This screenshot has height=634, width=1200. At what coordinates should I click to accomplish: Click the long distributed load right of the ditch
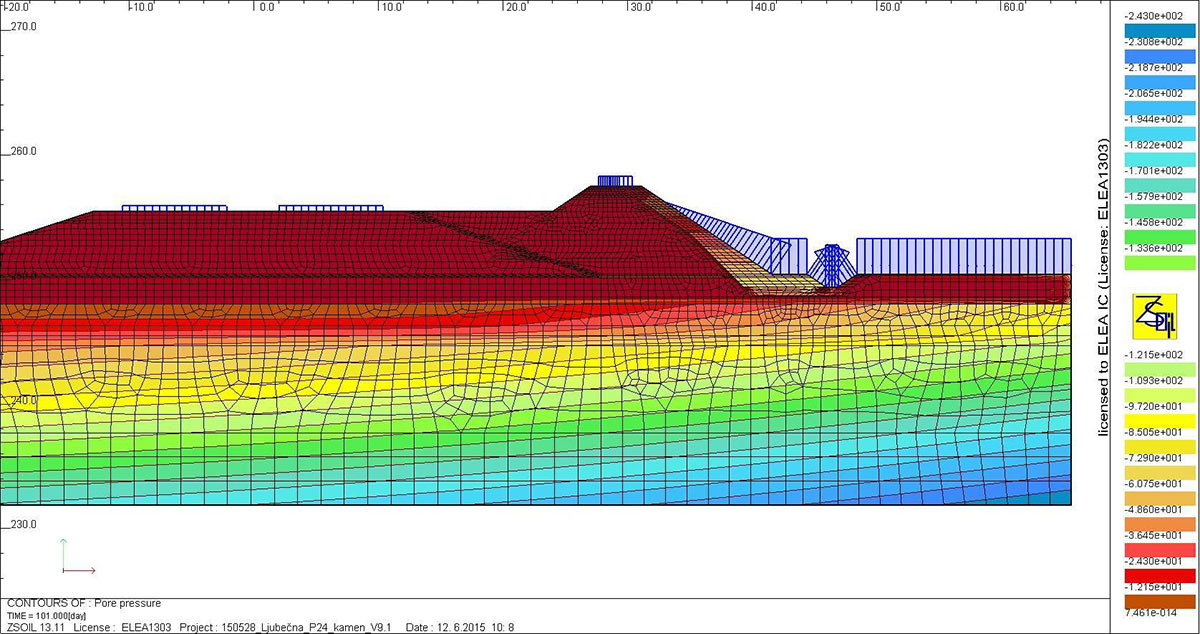pos(963,256)
